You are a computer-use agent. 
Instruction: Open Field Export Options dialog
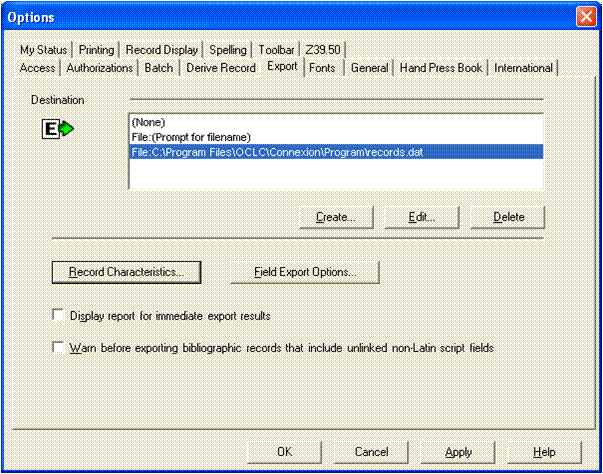(x=304, y=271)
